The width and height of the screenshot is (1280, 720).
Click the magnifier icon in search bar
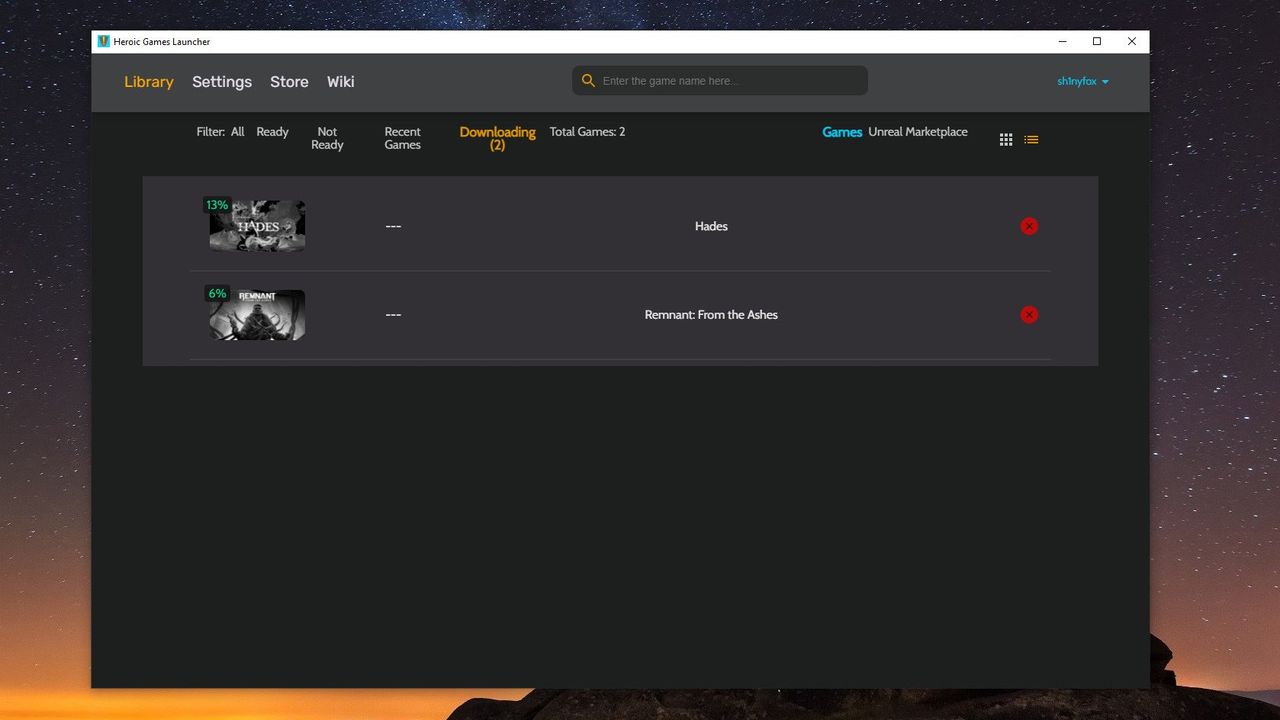588,81
